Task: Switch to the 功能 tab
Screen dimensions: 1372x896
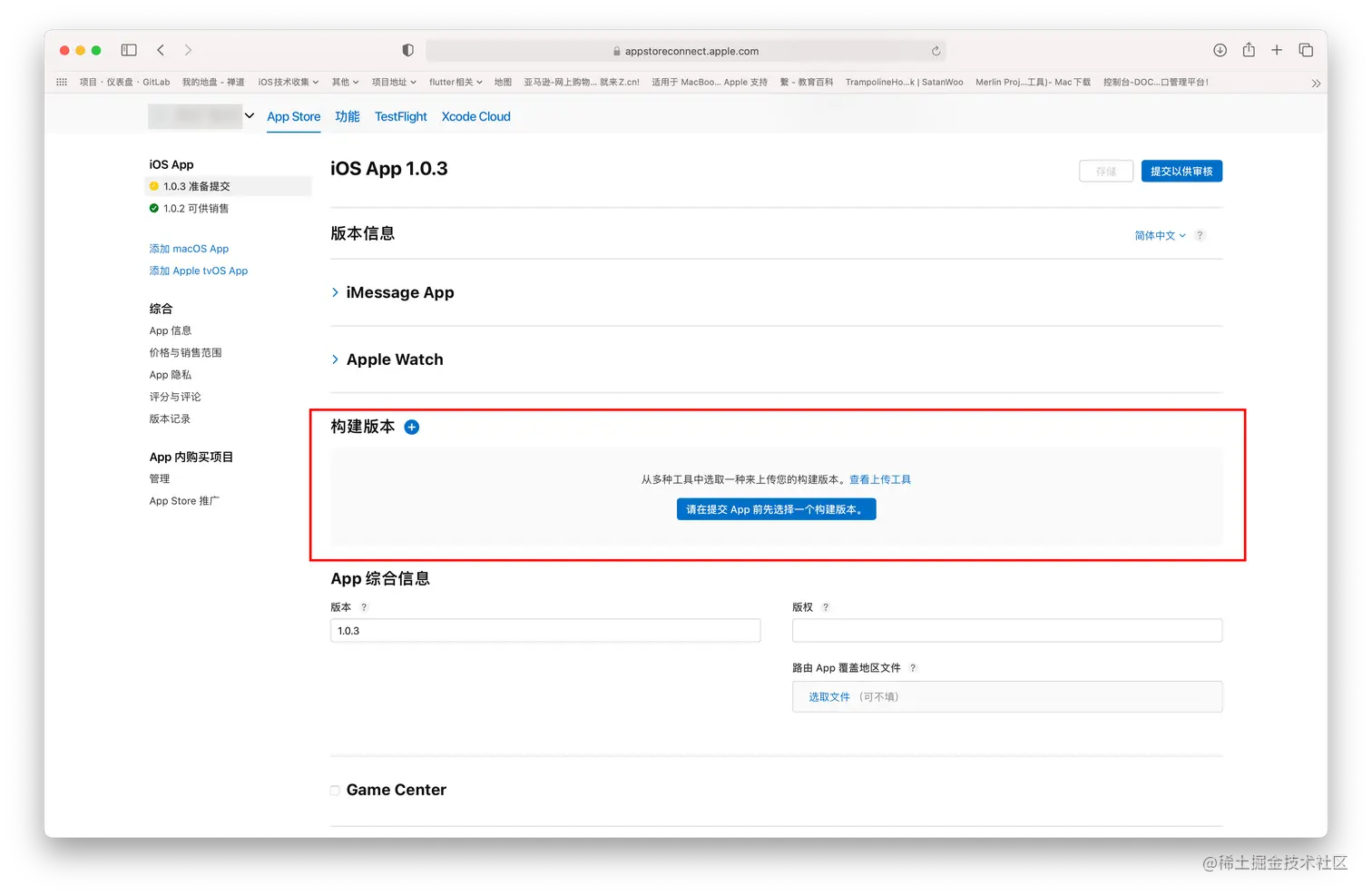Action: (x=348, y=116)
